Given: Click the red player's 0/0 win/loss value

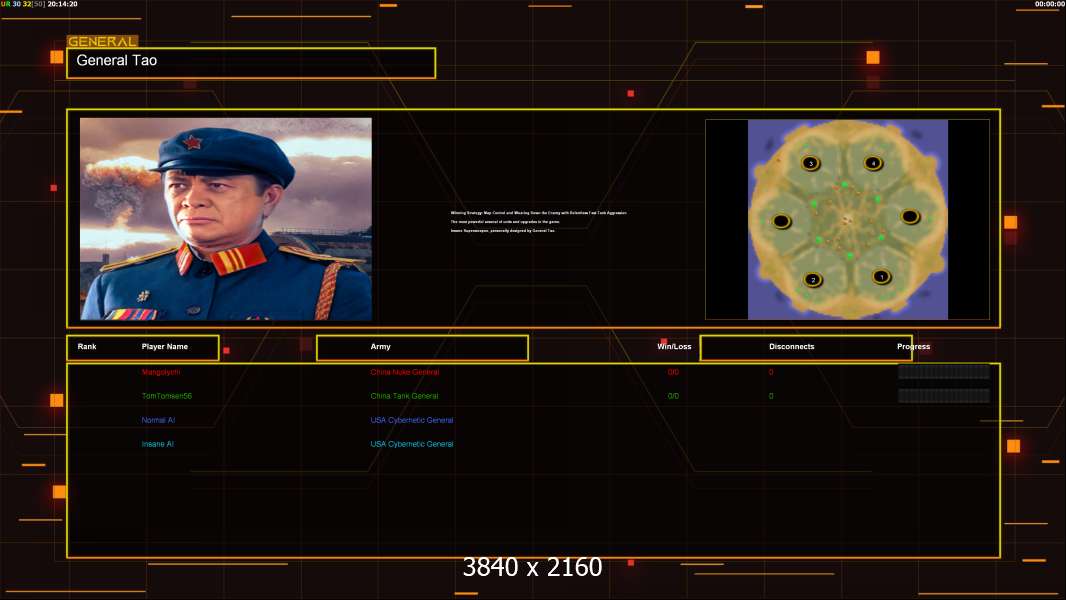Looking at the screenshot, I should click(x=673, y=372).
